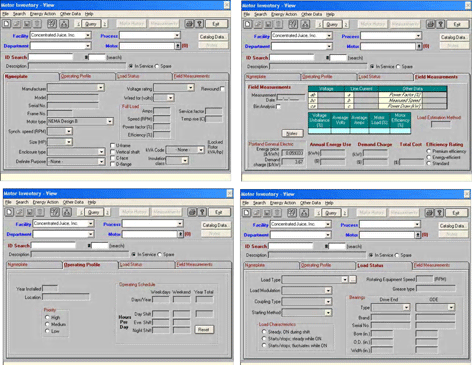Viewport: 472px width, 365px height.
Task: Enable the C-face checkbox
Action: 113,158
